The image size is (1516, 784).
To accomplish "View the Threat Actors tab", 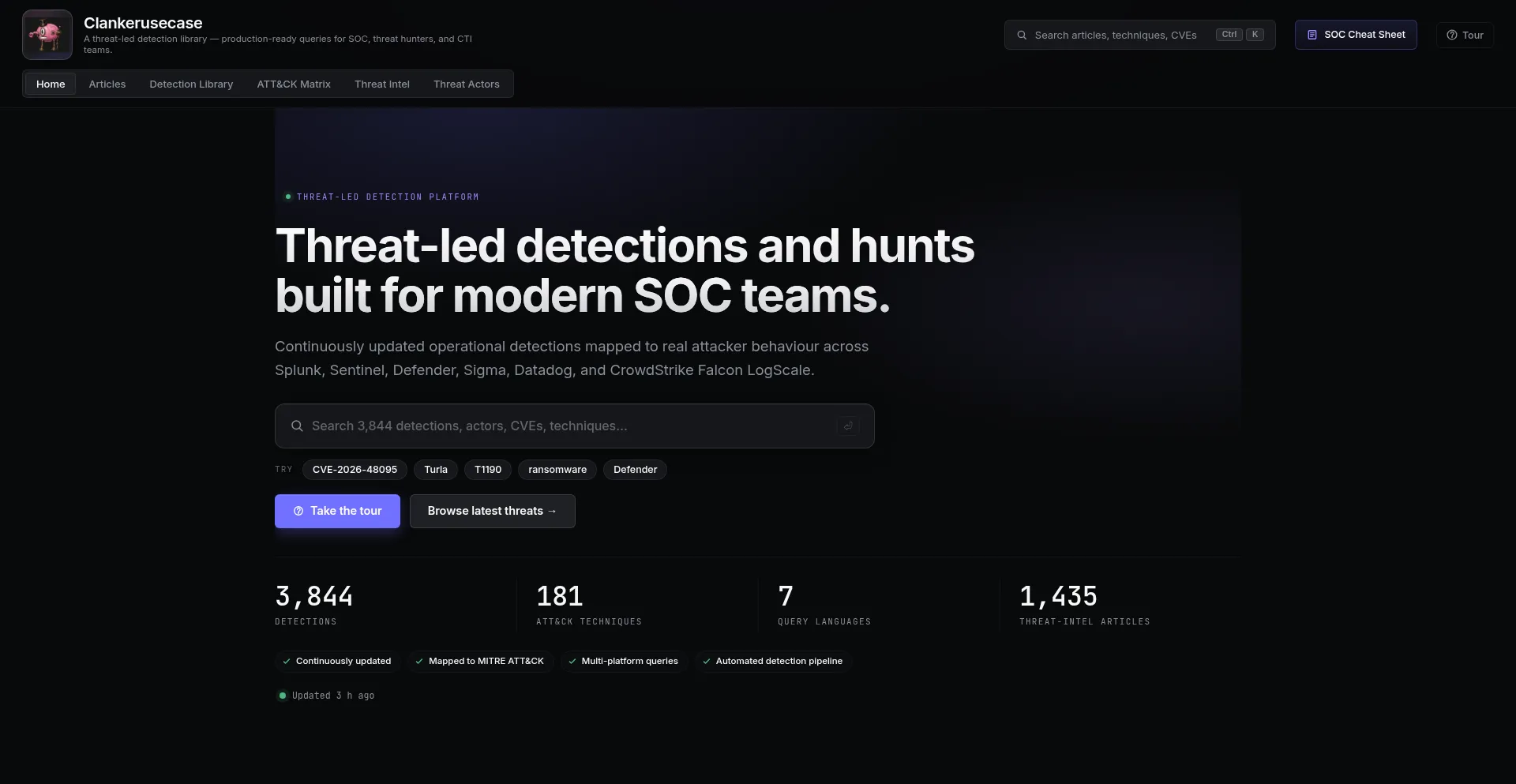I will (x=467, y=84).
